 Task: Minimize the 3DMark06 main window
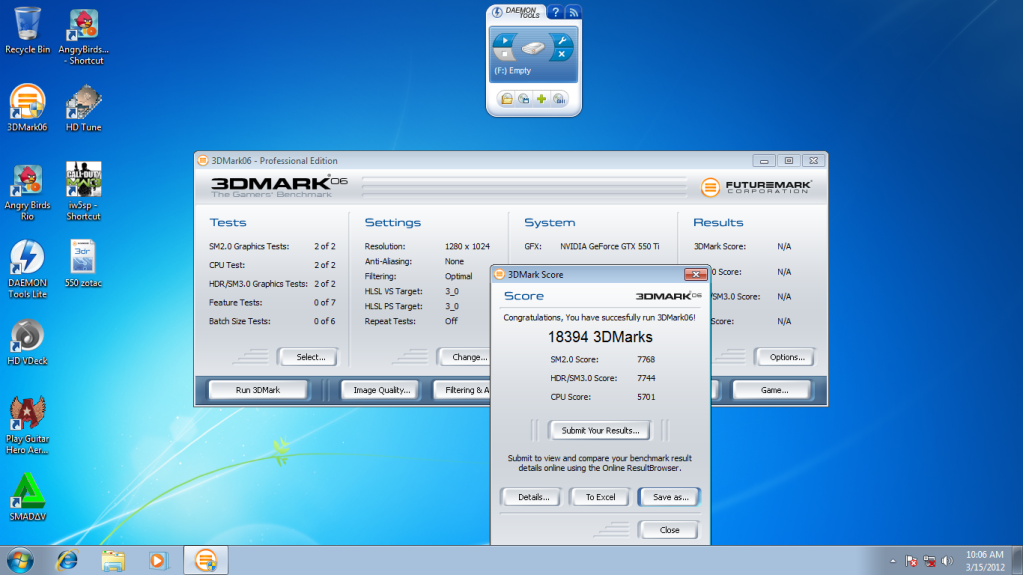763,161
